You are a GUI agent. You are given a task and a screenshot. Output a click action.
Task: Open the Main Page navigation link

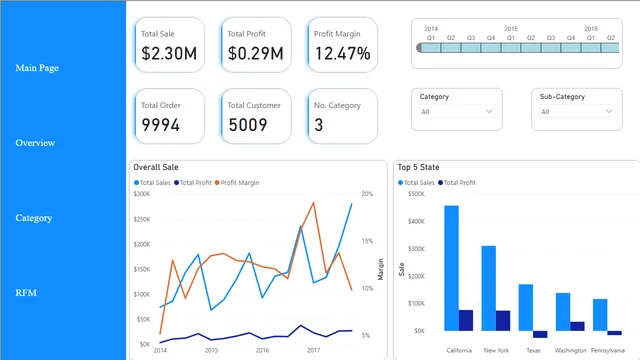37,68
